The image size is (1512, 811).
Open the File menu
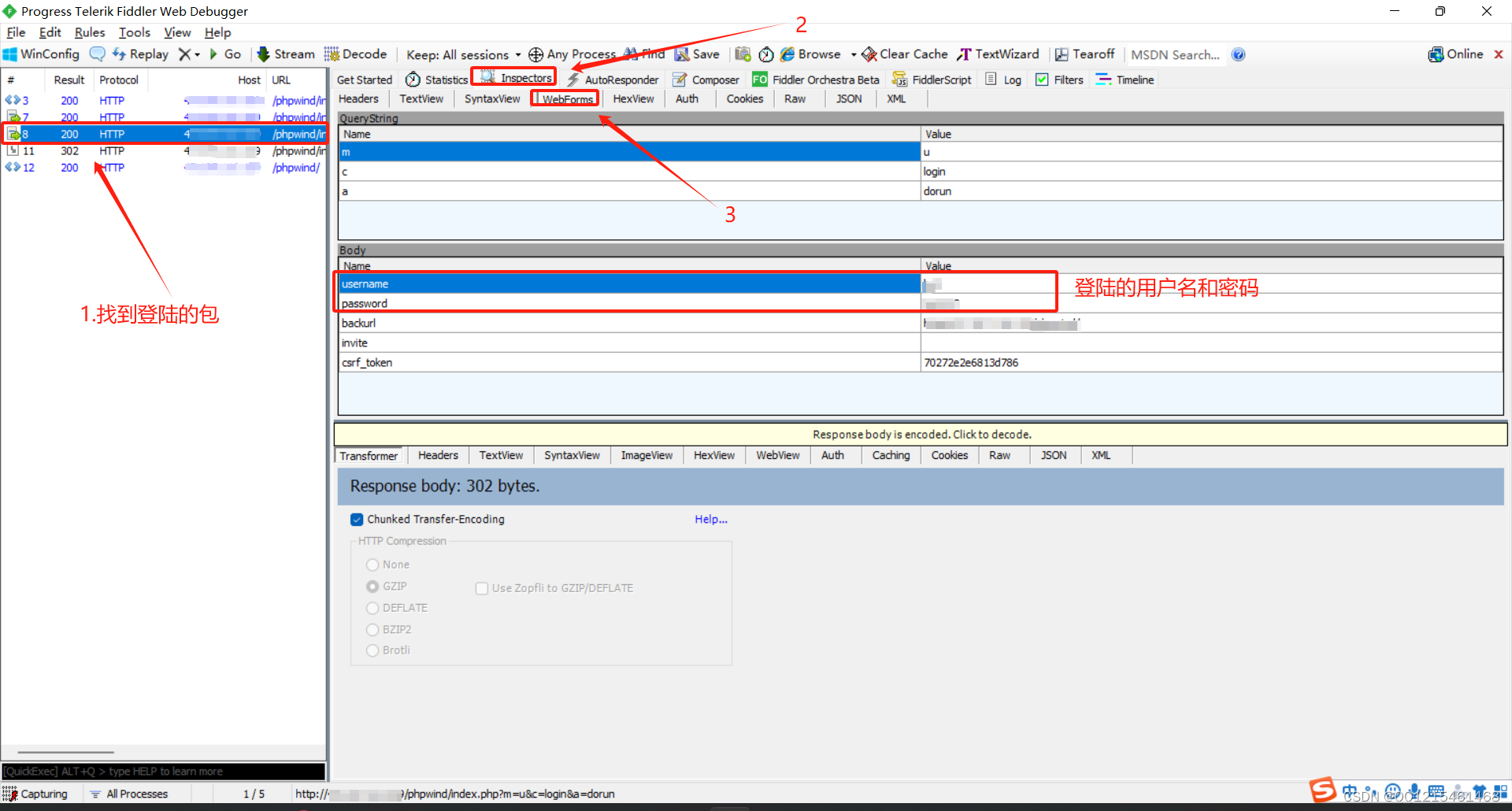pos(16,32)
